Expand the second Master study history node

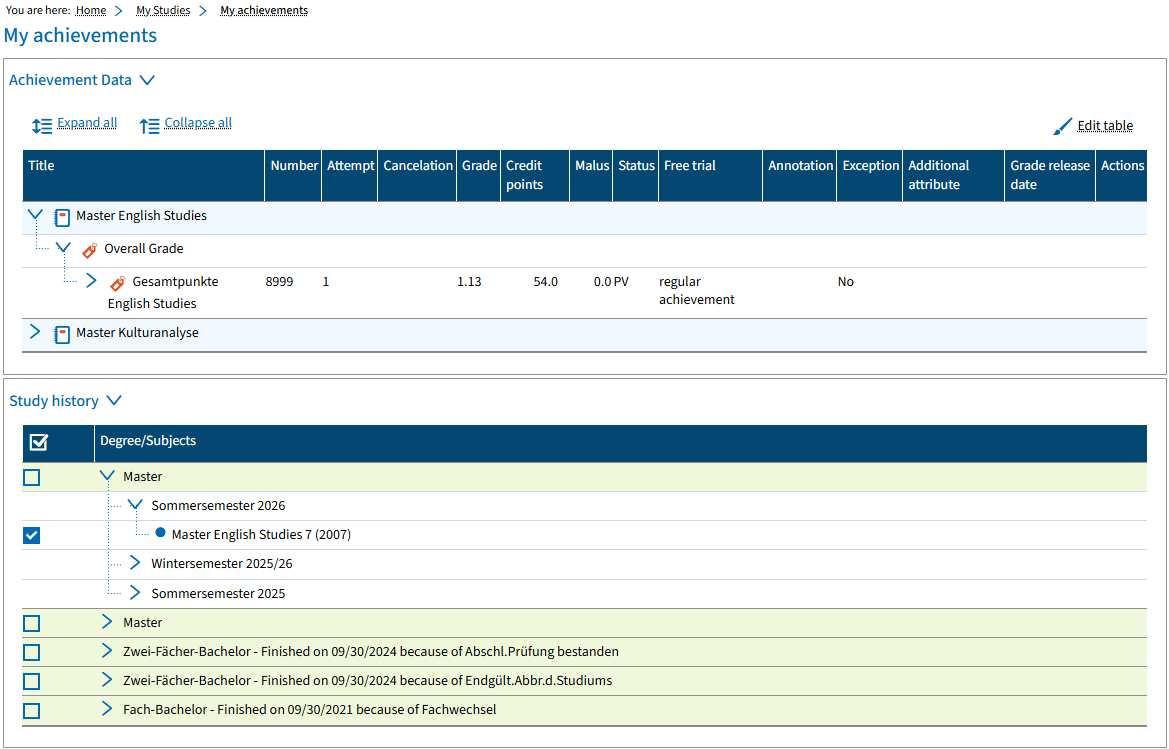click(107, 622)
